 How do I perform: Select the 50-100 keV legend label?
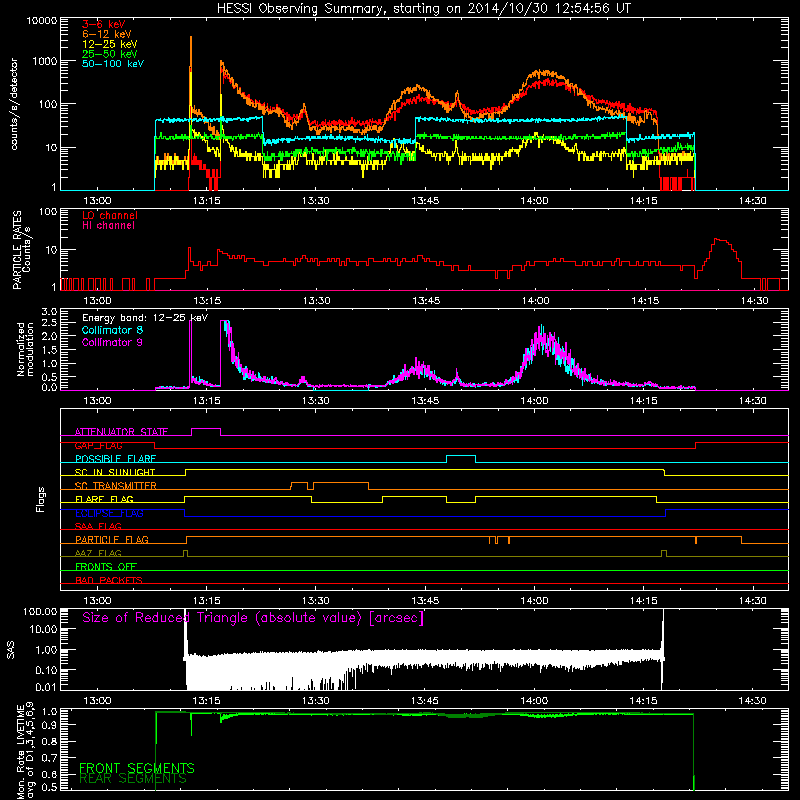(113, 64)
